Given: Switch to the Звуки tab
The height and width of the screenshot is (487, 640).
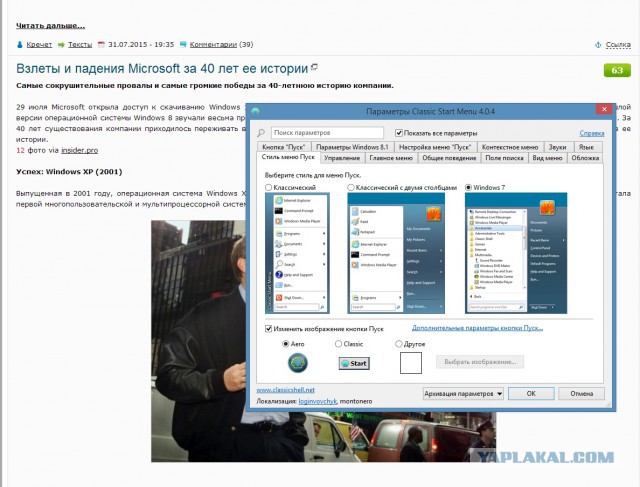Looking at the screenshot, I should point(557,147).
